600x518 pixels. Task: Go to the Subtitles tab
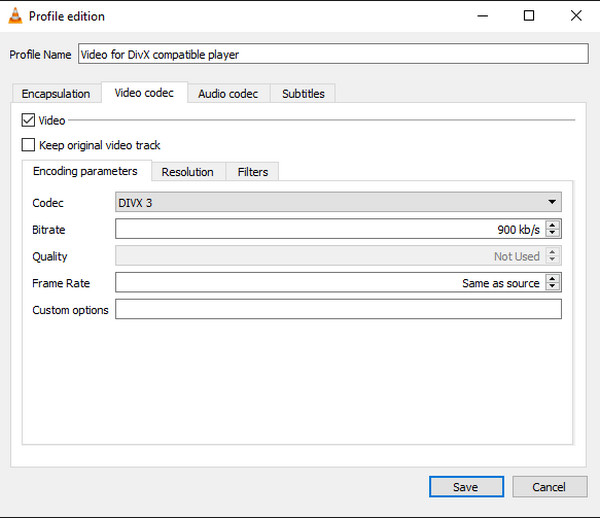pyautogui.click(x=303, y=93)
